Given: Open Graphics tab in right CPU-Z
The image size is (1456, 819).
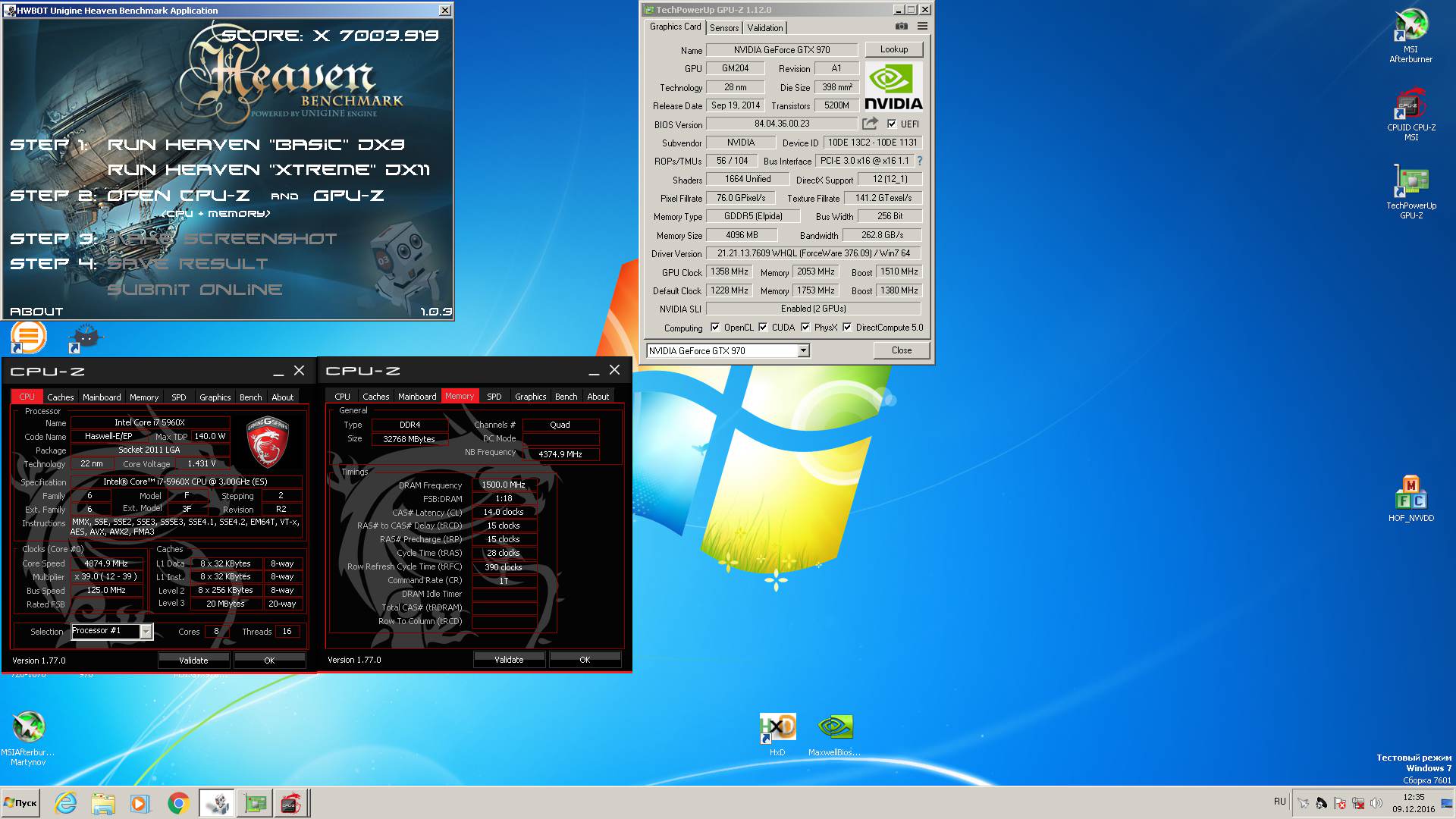Looking at the screenshot, I should pyautogui.click(x=530, y=396).
